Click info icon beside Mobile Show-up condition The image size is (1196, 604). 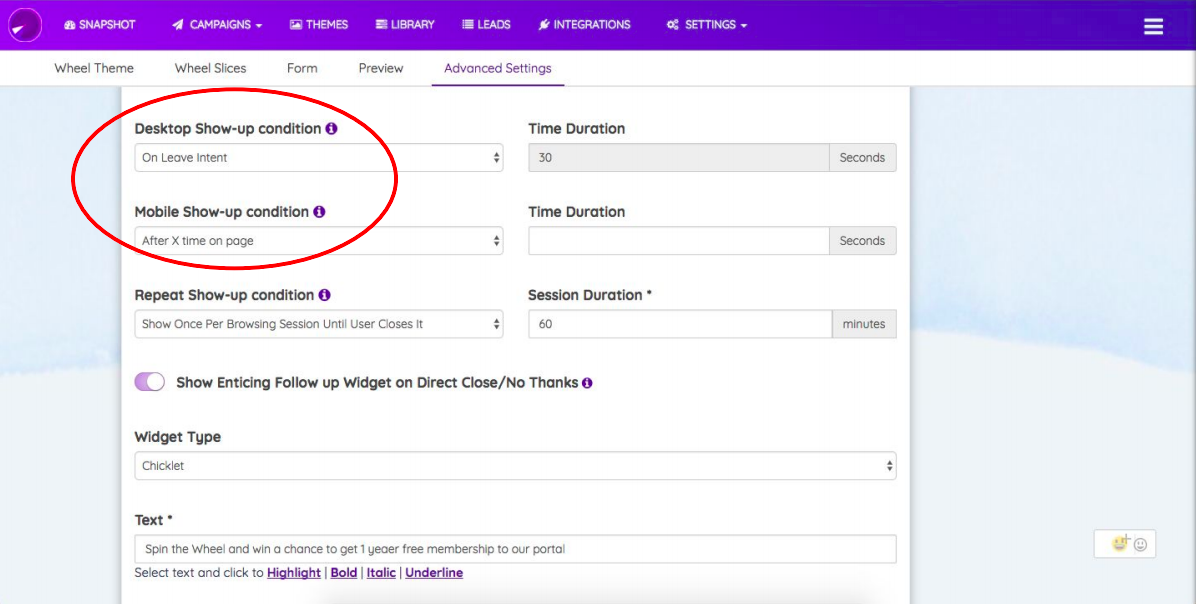[319, 211]
